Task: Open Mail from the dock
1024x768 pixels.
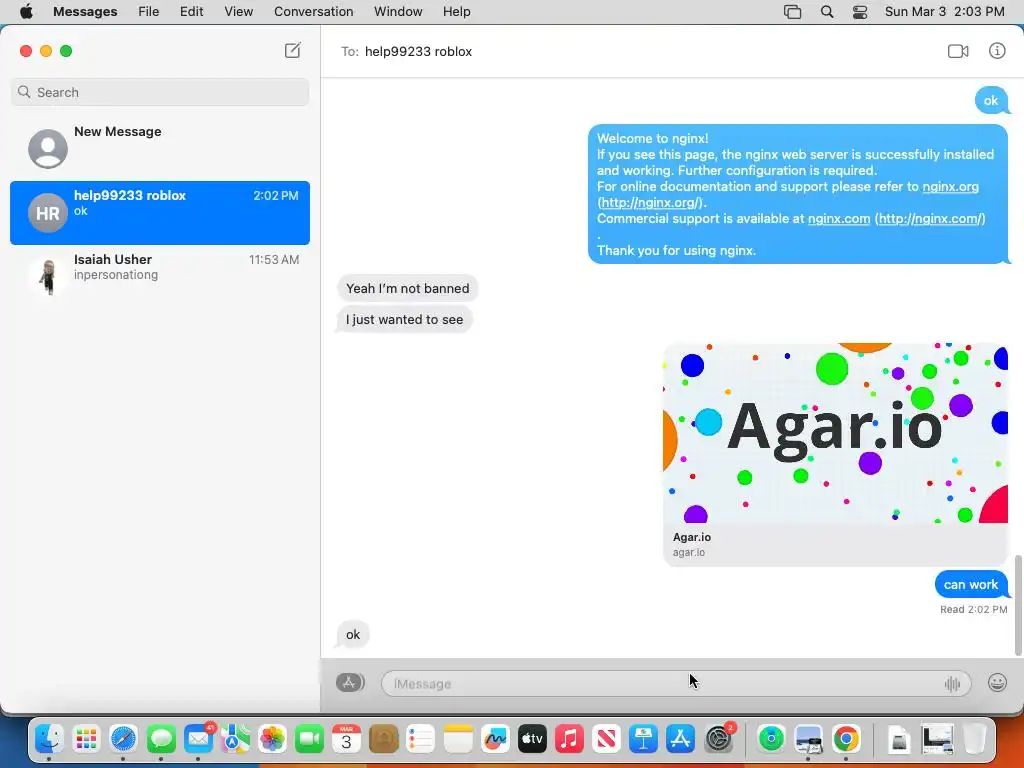Action: [x=198, y=739]
